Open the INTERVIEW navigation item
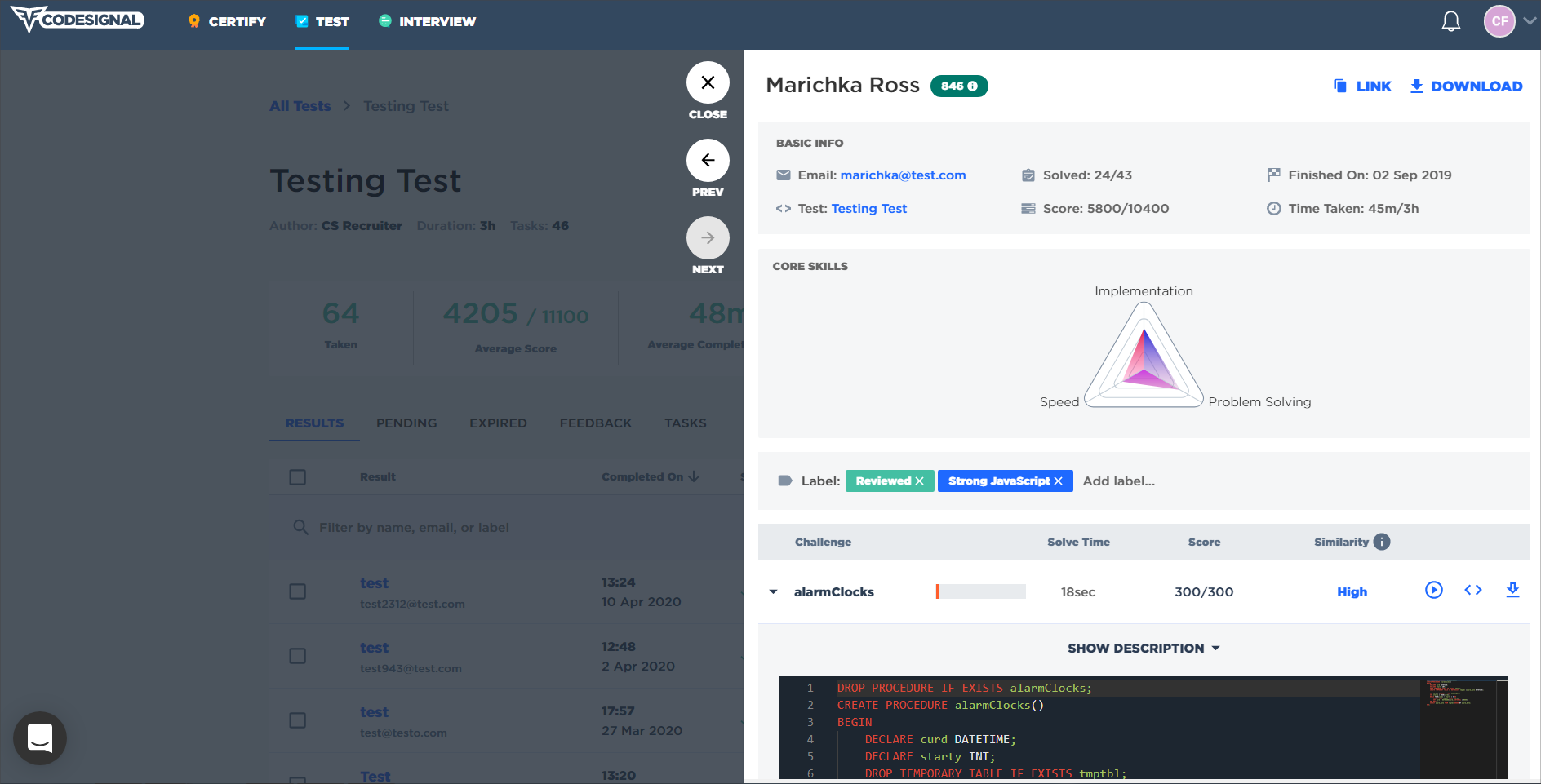 (x=428, y=21)
